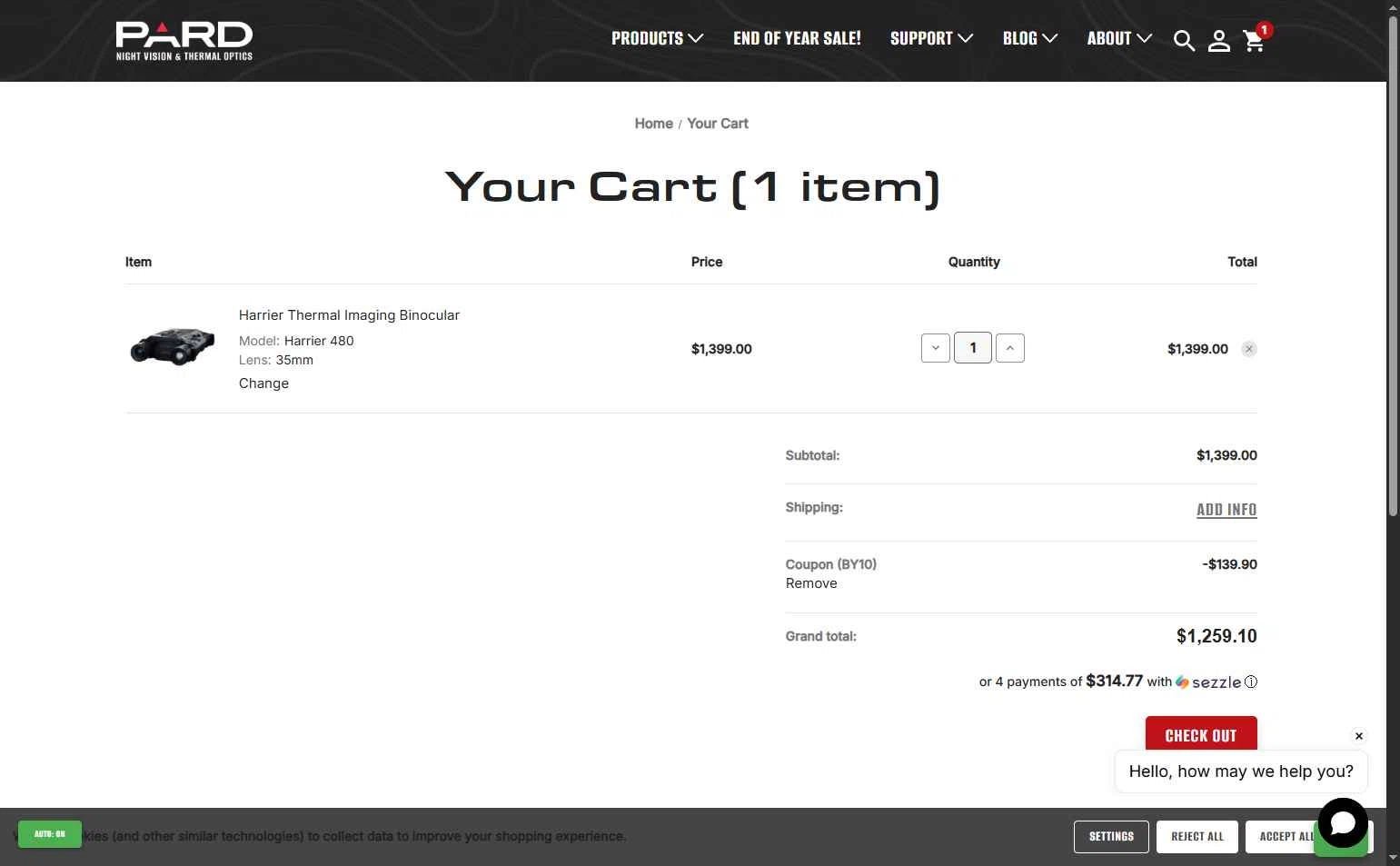
Task: Click the grand total $1,259.10
Action: (x=1216, y=636)
